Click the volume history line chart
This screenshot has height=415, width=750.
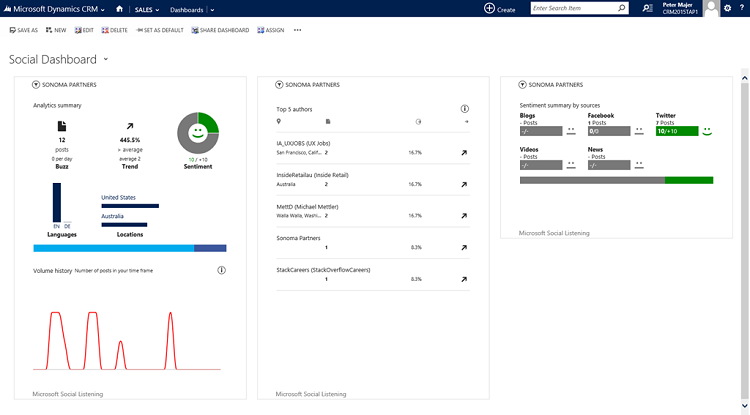[127, 341]
